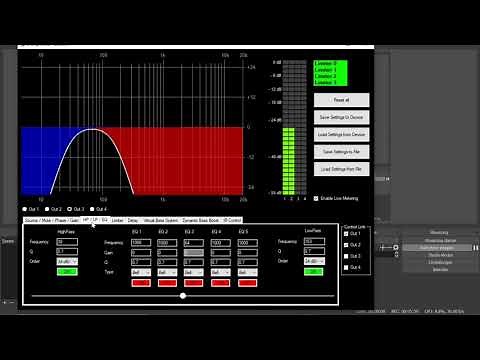Click the white filter curve peak in graph
Viewport: 480px width, 360px height.
93,129
